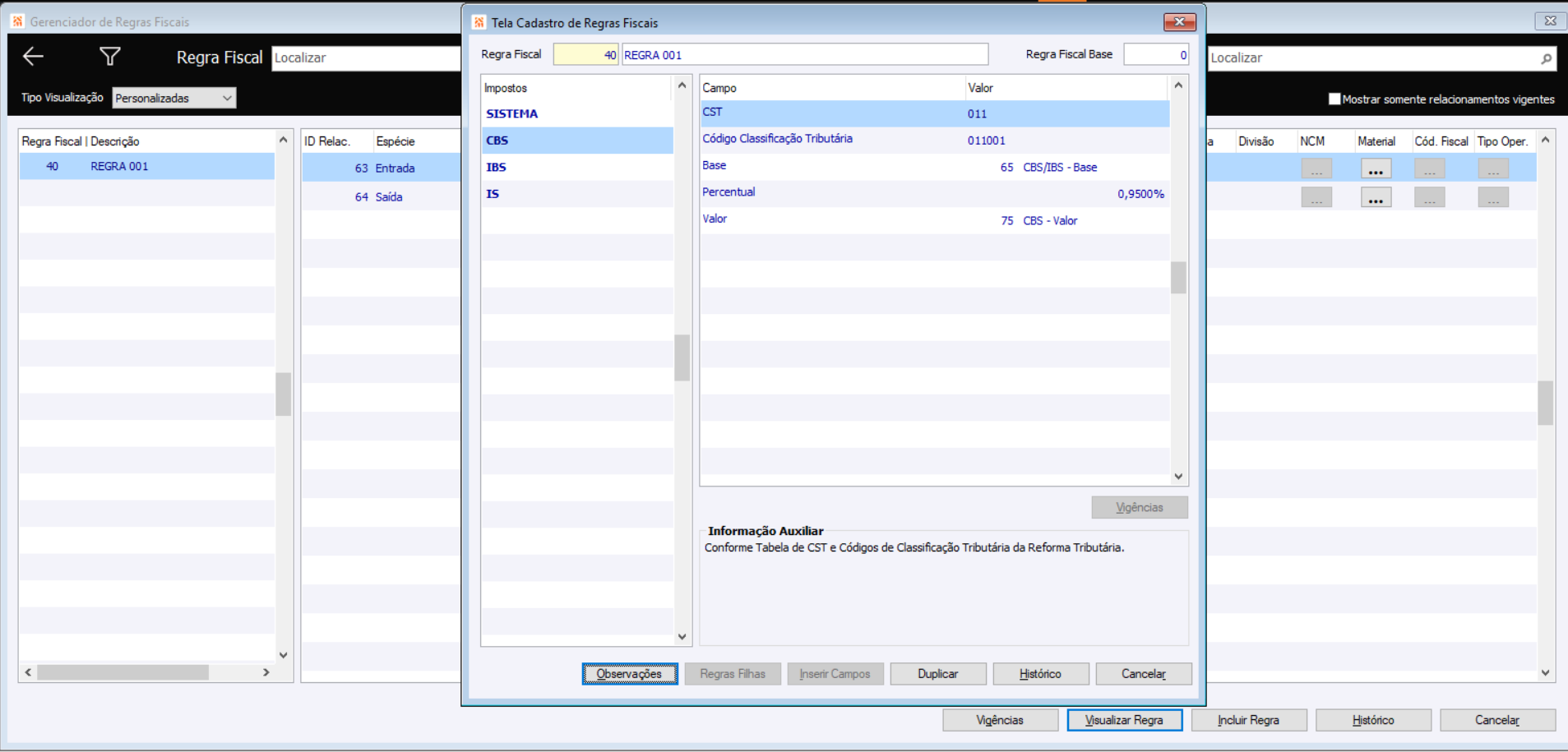The height and width of the screenshot is (752, 1568).
Task: Click the Visualizar Regra button
Action: [x=1125, y=720]
